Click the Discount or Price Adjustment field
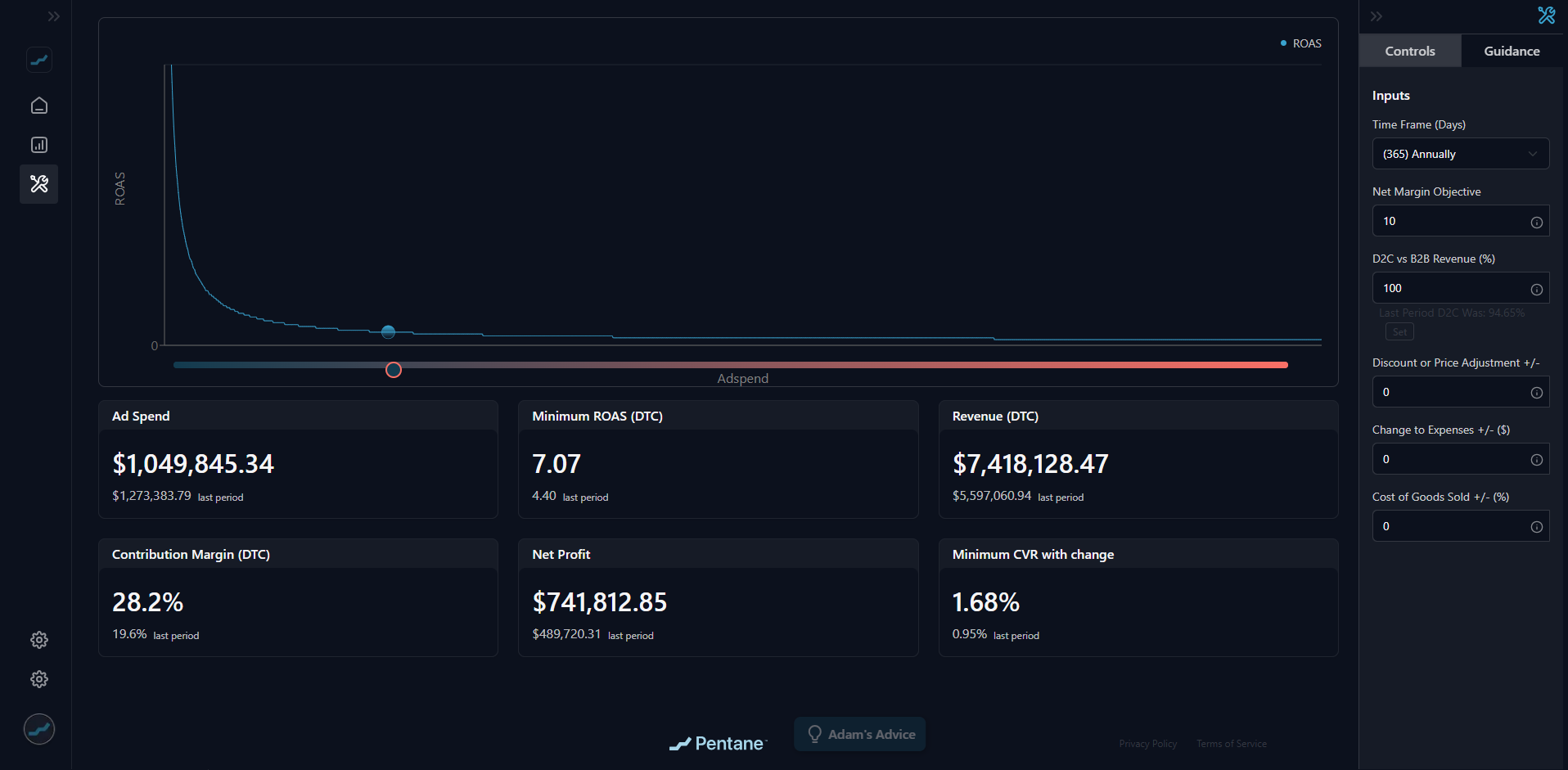This screenshot has height=770, width=1568. pyautogui.click(x=1449, y=392)
